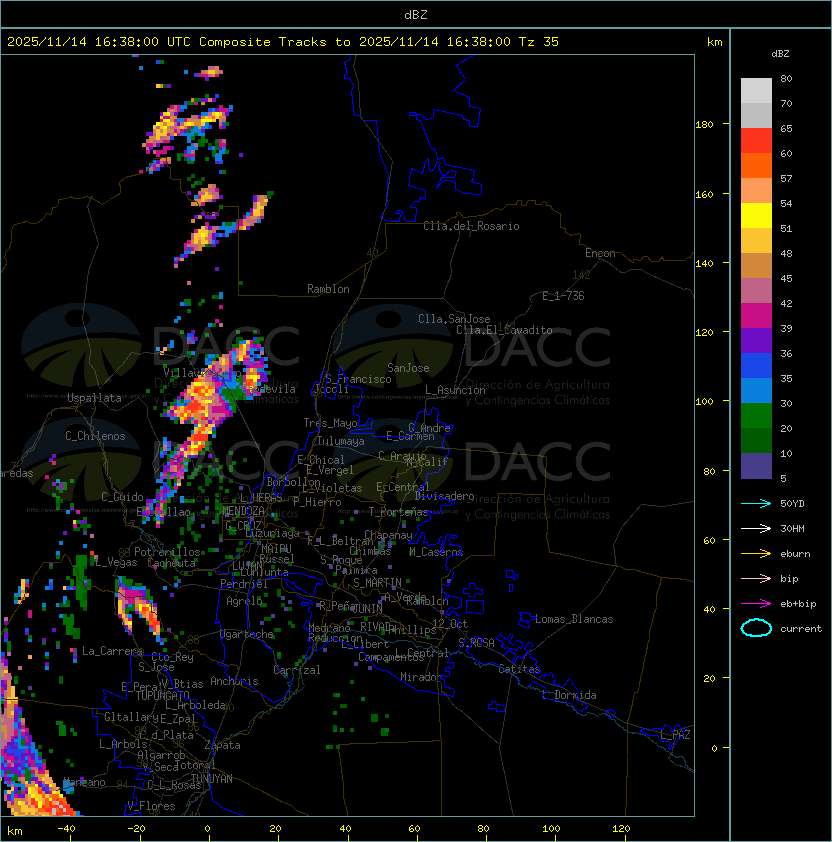Select the yellow eburn arrow symbol
The image size is (832, 842).
756,554
